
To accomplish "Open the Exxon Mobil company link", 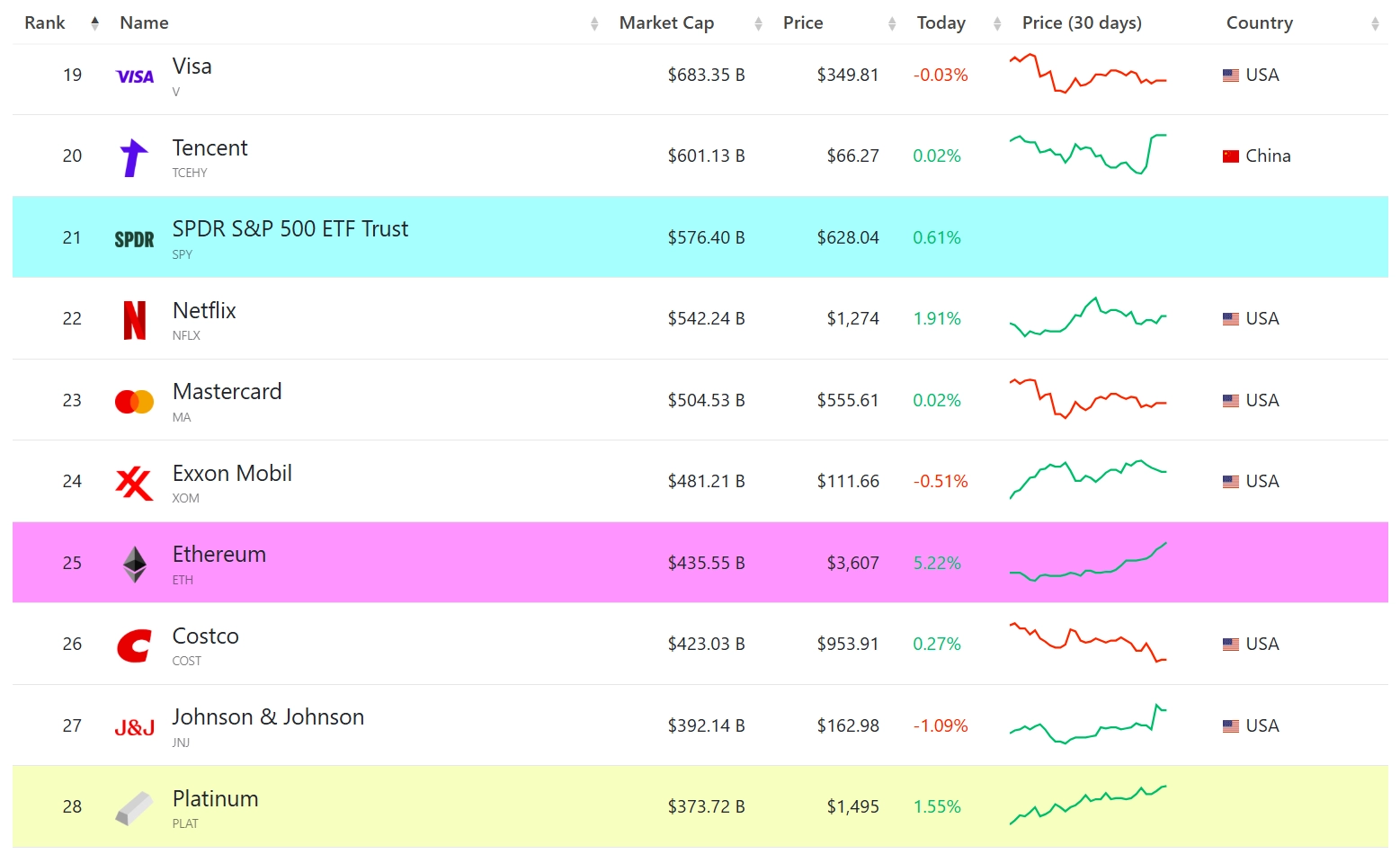I will click(x=232, y=474).
